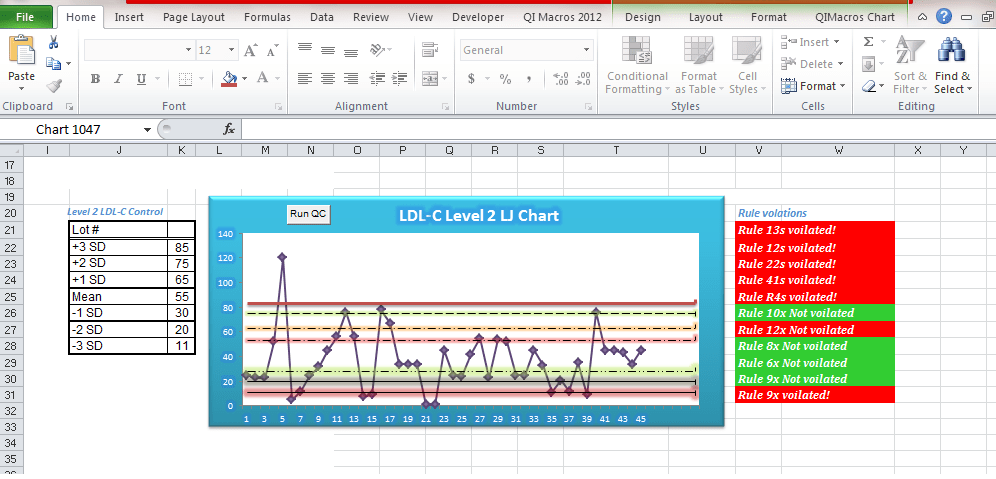This screenshot has width=996, height=479.
Task: Apply Percent Style
Action: coord(505,79)
